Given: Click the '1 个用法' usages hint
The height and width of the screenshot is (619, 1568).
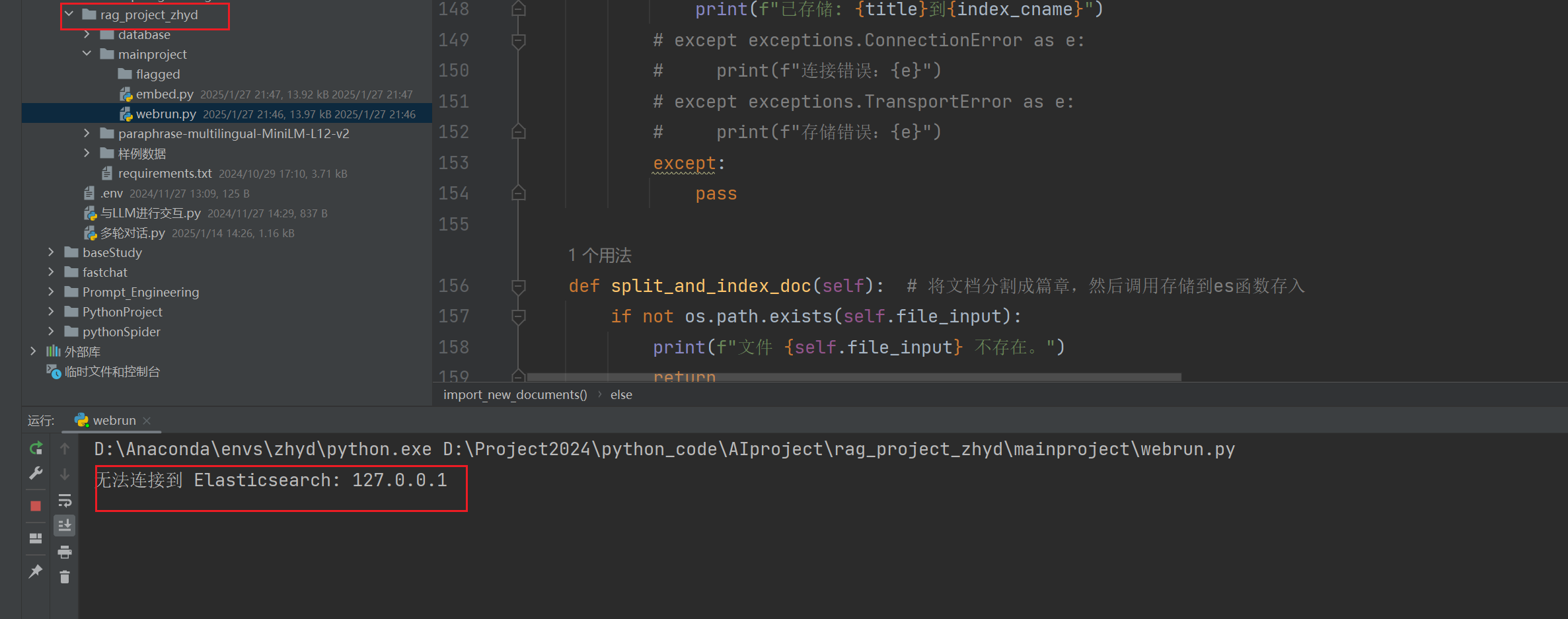Looking at the screenshot, I should point(599,255).
